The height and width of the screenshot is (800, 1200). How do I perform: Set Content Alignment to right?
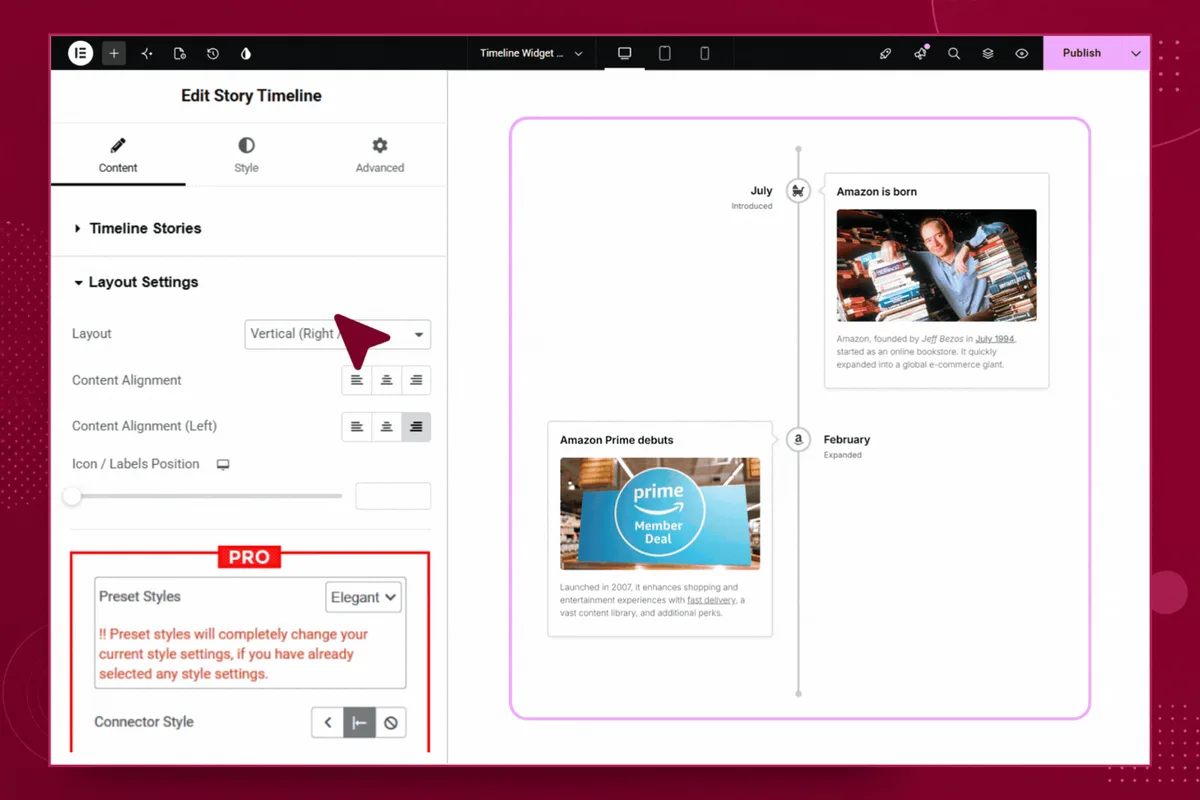click(x=416, y=380)
